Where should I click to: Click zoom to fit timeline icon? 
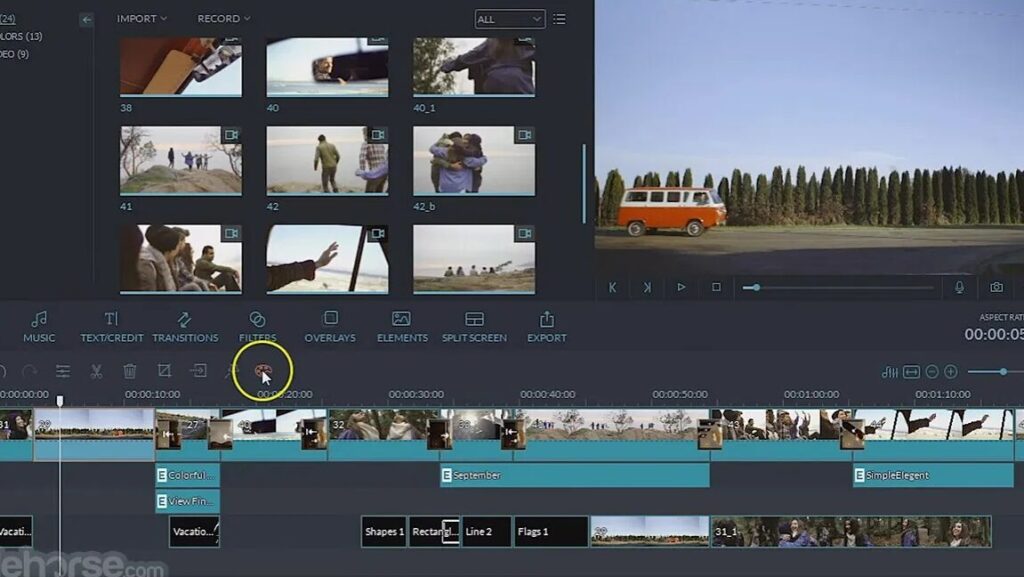(x=911, y=372)
